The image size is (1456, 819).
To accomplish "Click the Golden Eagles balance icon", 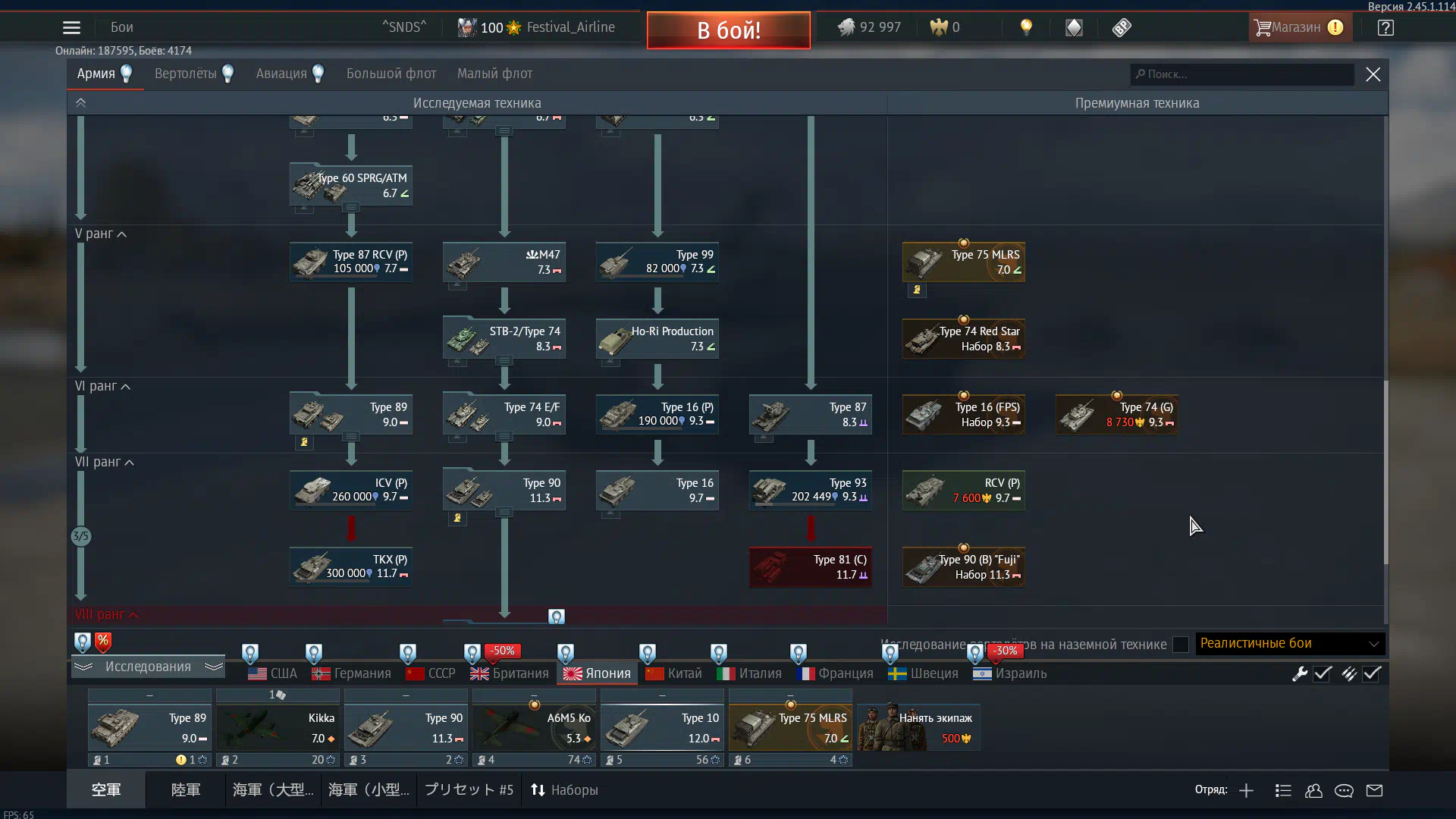I will click(x=939, y=27).
